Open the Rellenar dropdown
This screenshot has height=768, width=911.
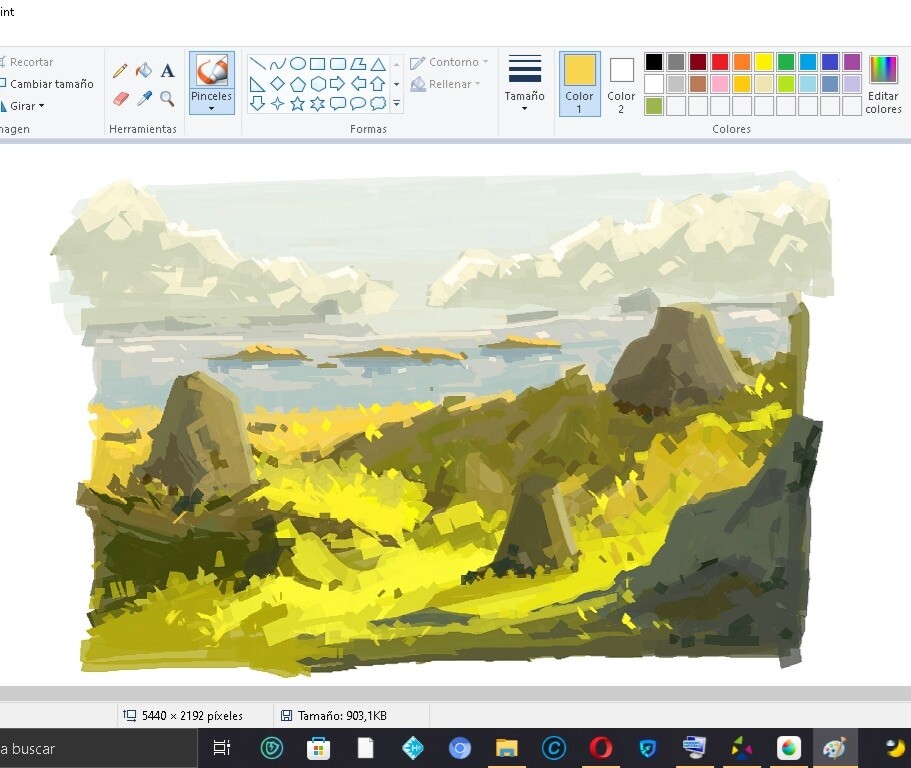pos(450,84)
